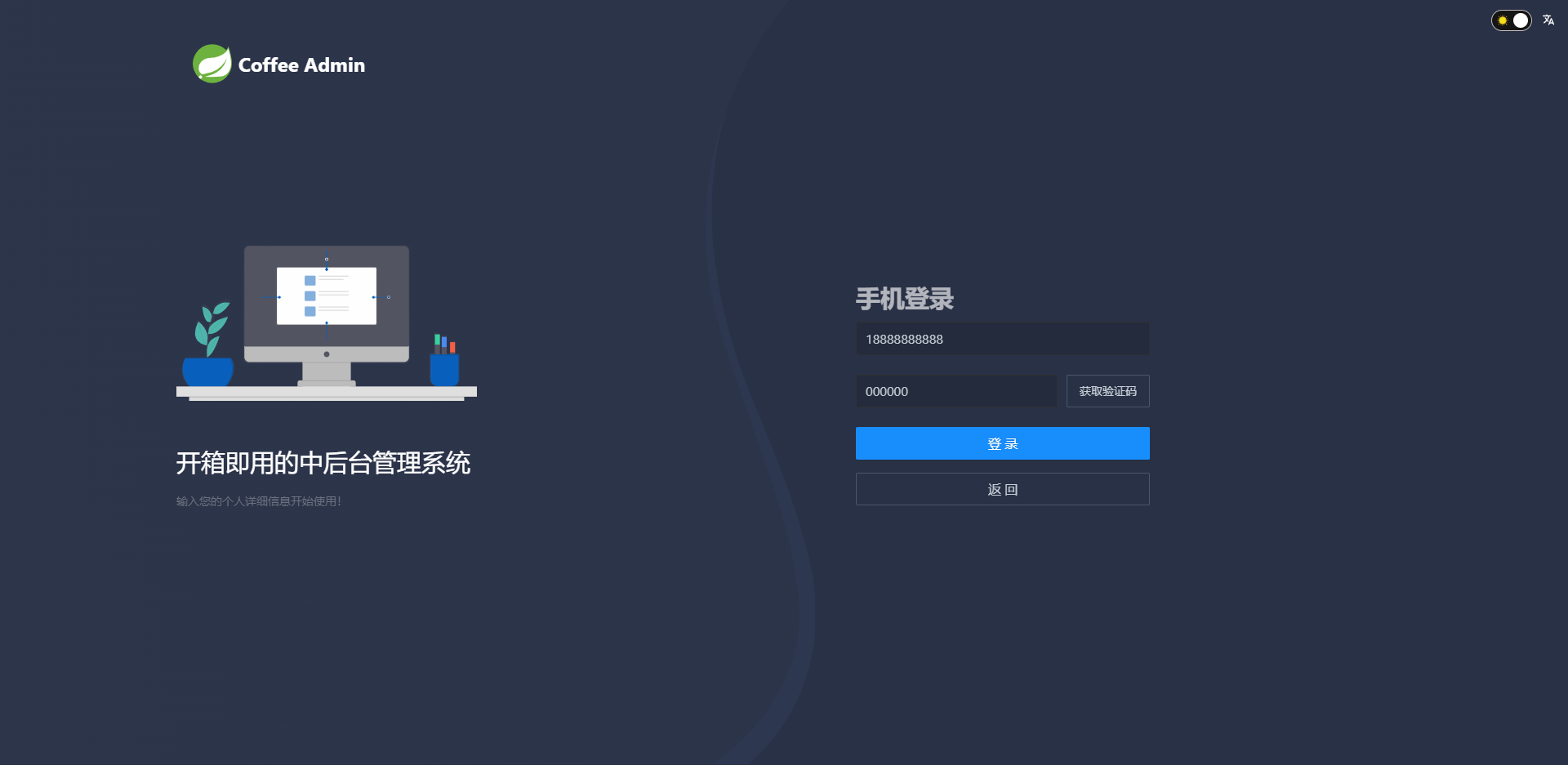Click the blue 登录 button
Screen dimensions: 1568x765
1003,443
